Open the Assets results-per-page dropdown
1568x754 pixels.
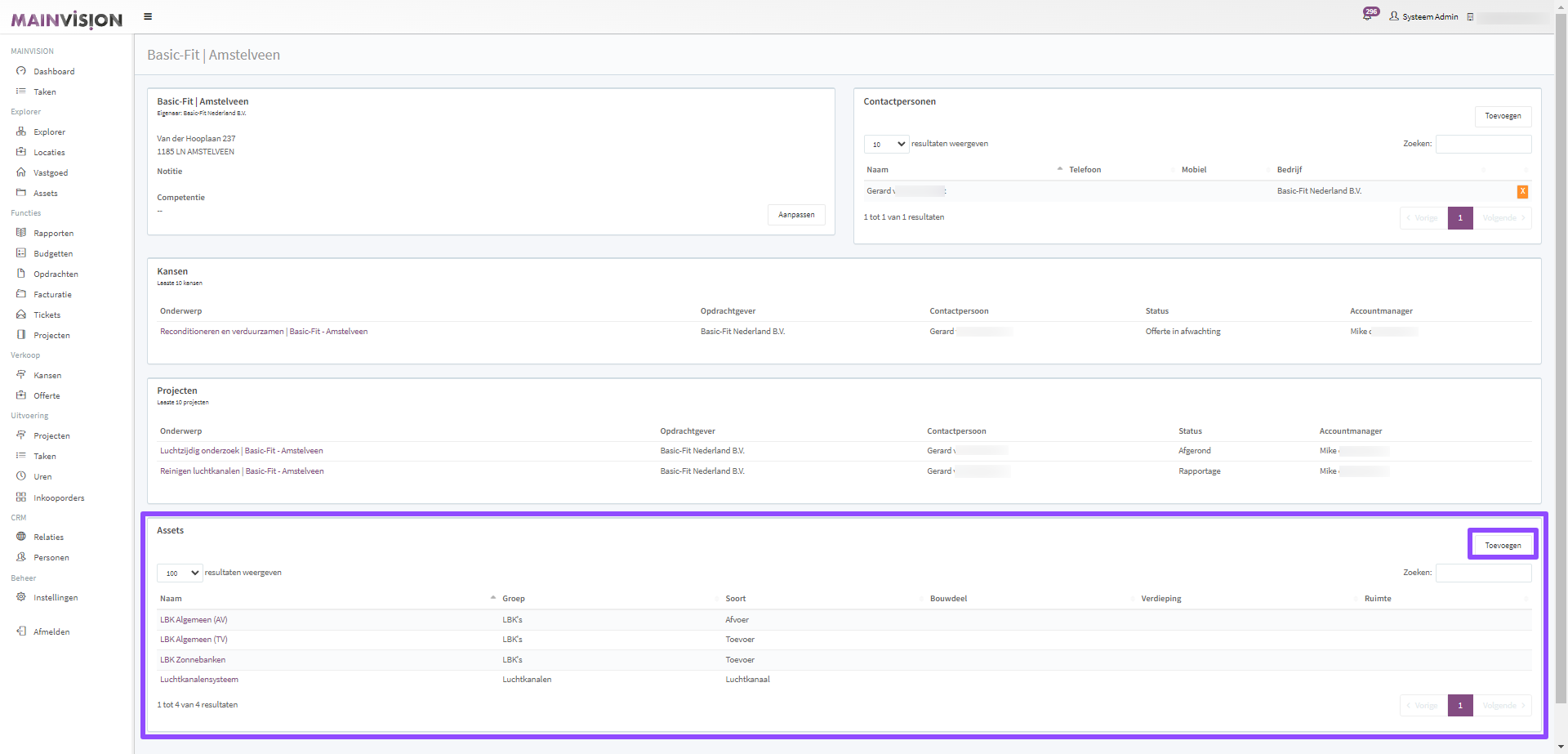[180, 573]
